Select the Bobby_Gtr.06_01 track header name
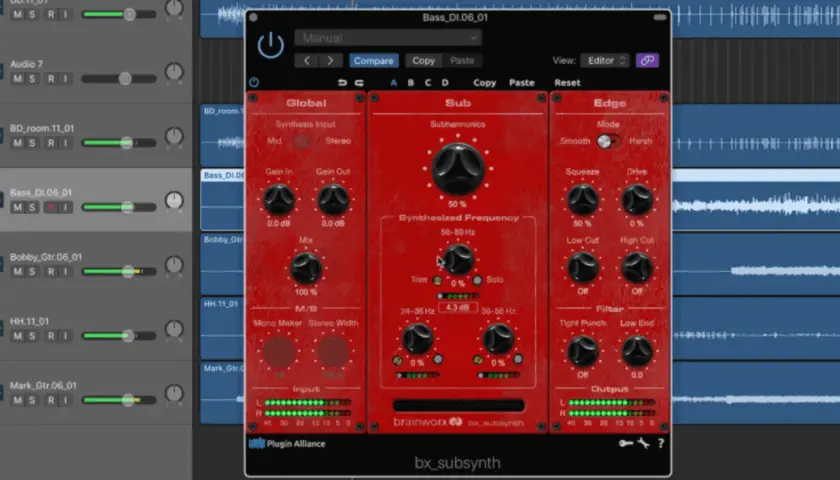 (x=46, y=257)
